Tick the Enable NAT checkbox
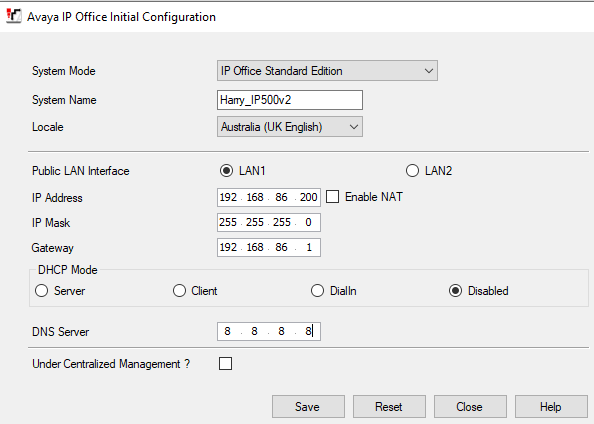The image size is (594, 424). click(333, 197)
